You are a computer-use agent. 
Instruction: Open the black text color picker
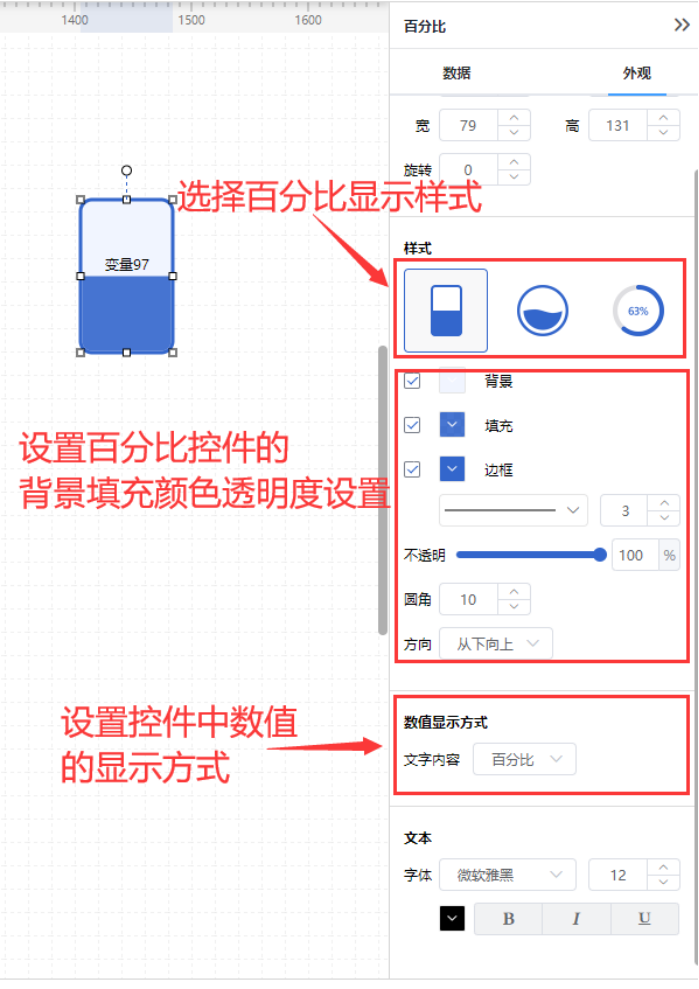pyautogui.click(x=452, y=918)
